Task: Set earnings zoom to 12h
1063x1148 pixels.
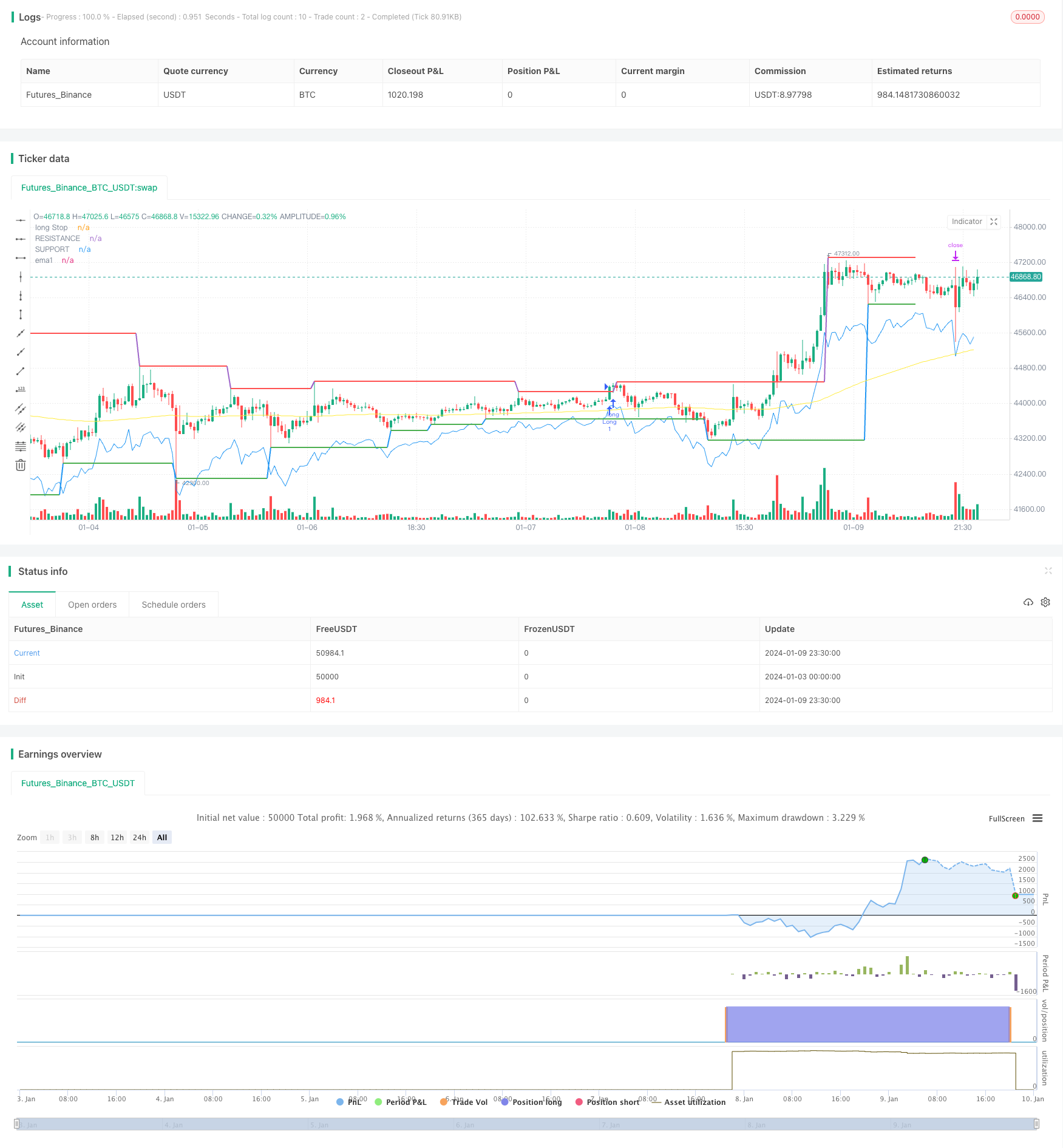Action: click(117, 837)
